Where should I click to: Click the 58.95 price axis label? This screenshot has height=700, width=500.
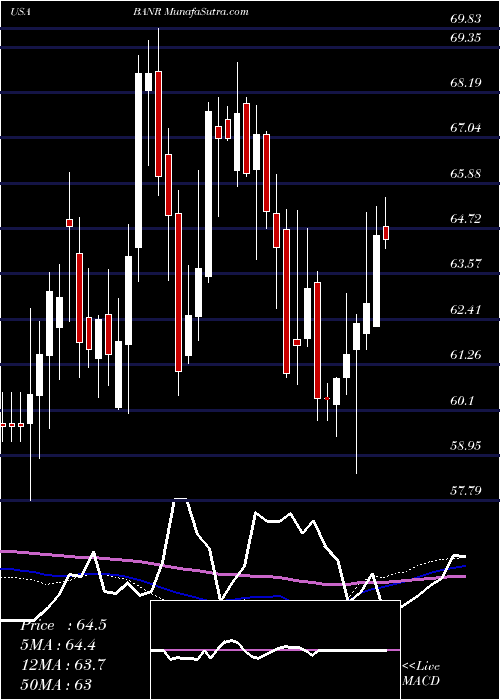click(x=466, y=446)
